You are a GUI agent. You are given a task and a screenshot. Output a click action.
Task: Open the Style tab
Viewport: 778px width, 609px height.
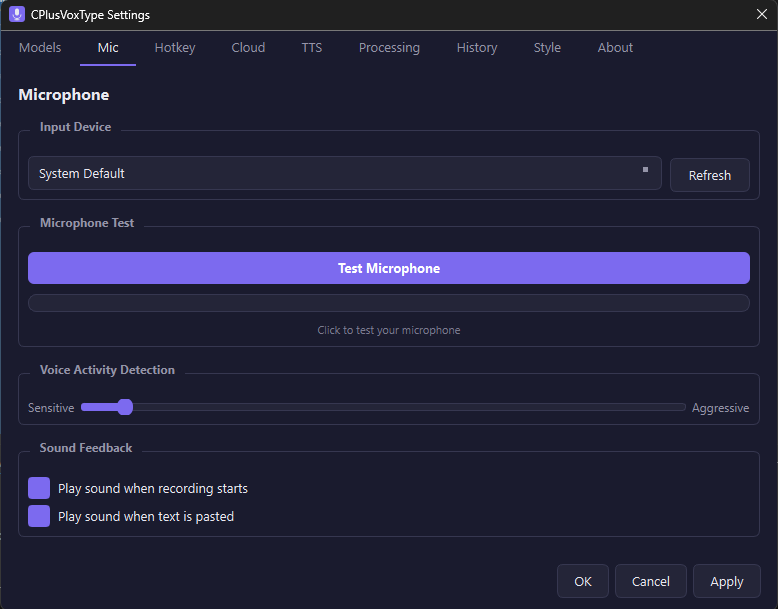547,48
